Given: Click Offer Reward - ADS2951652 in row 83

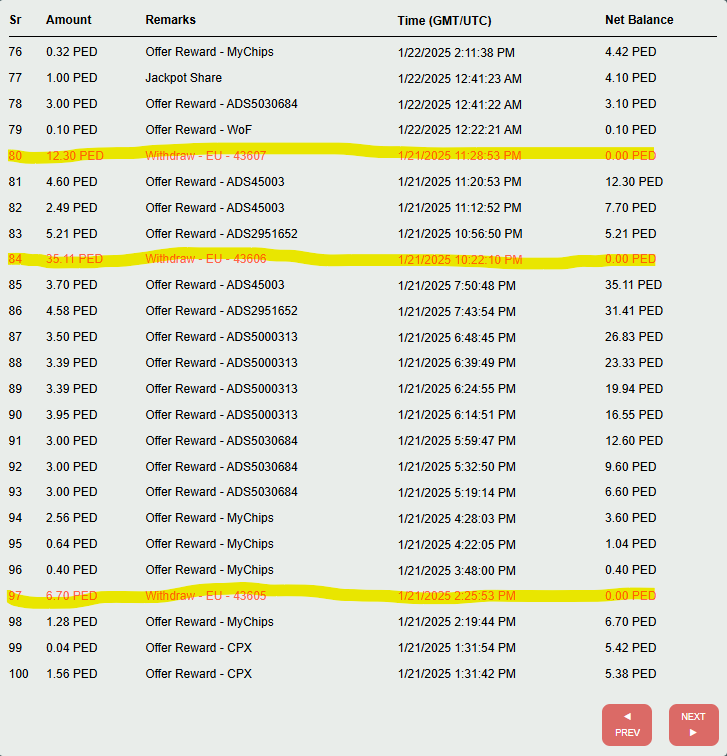Looking at the screenshot, I should tap(221, 234).
